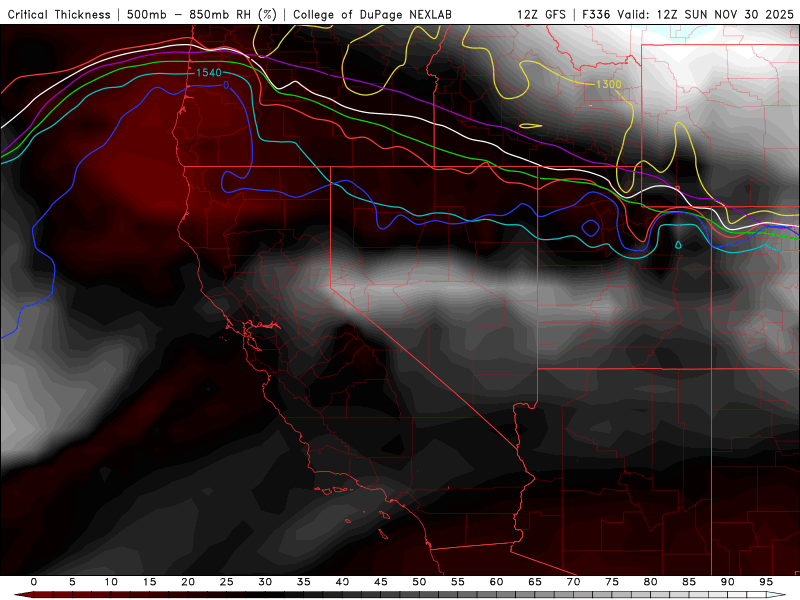Click the "85" value on the color scale

[x=689, y=582]
